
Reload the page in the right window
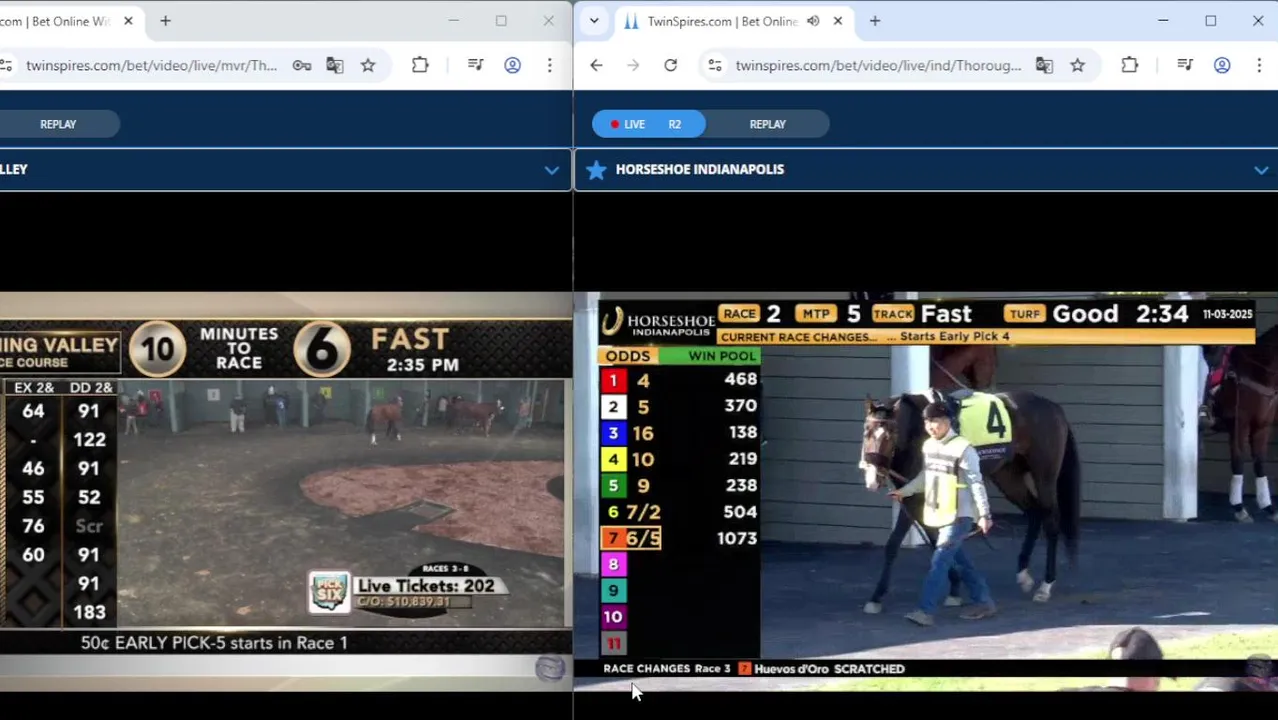point(670,65)
